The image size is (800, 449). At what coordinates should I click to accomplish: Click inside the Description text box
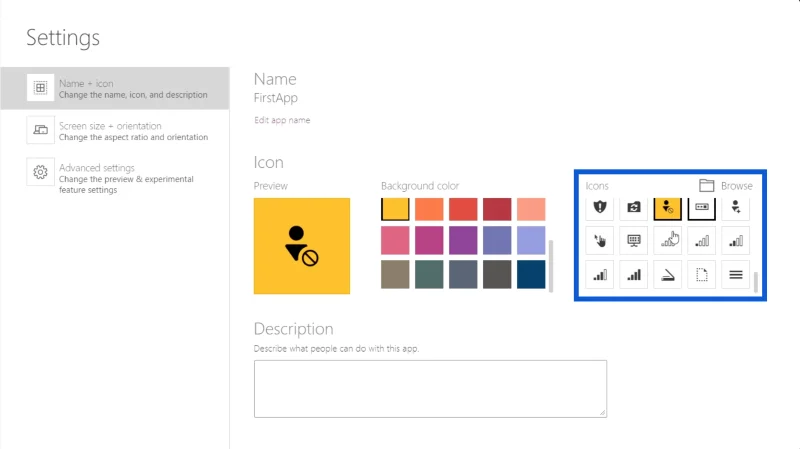pyautogui.click(x=431, y=389)
